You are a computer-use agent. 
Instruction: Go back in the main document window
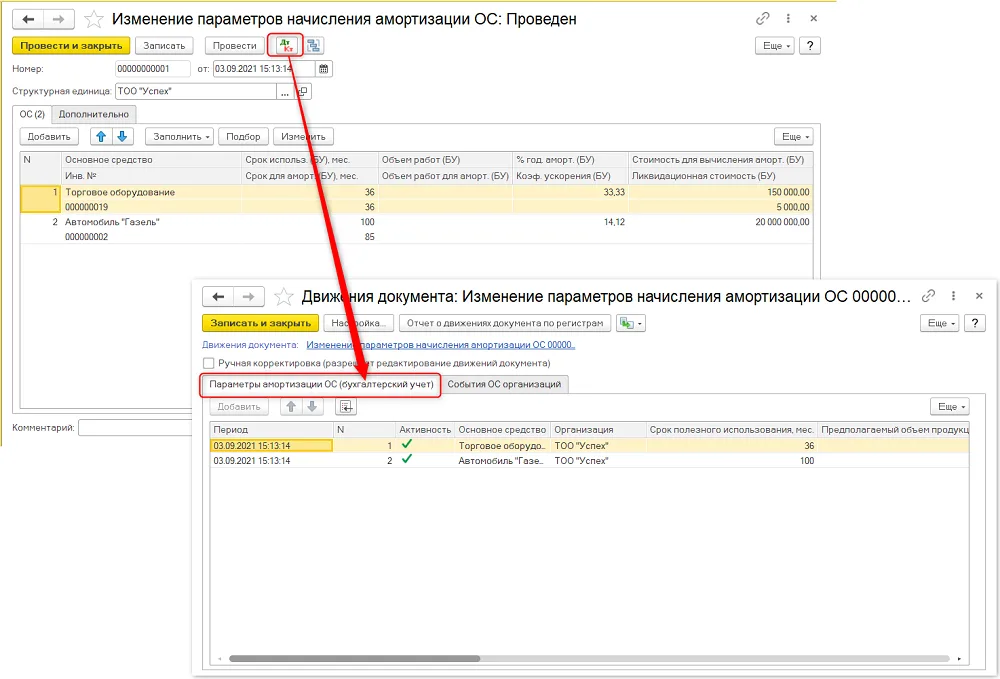[x=28, y=19]
